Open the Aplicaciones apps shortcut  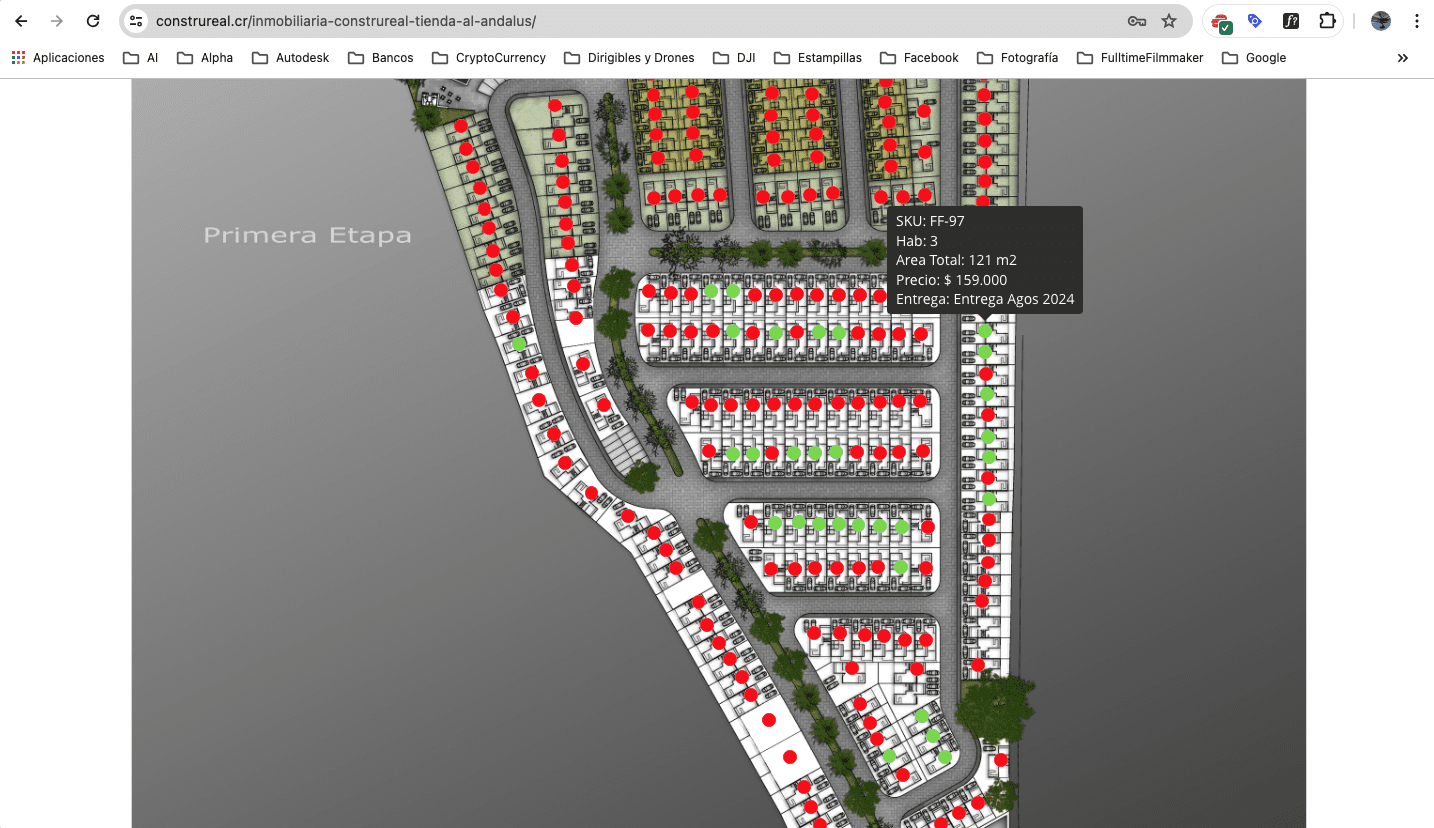[58, 58]
